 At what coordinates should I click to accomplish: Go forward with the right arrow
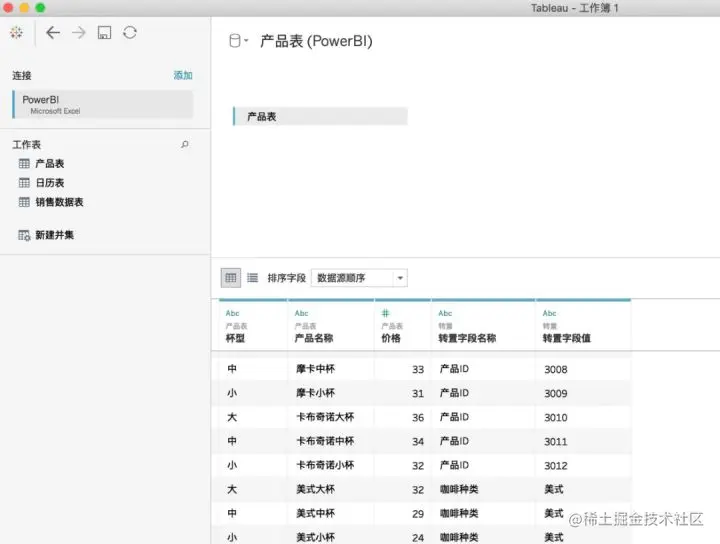coord(79,33)
